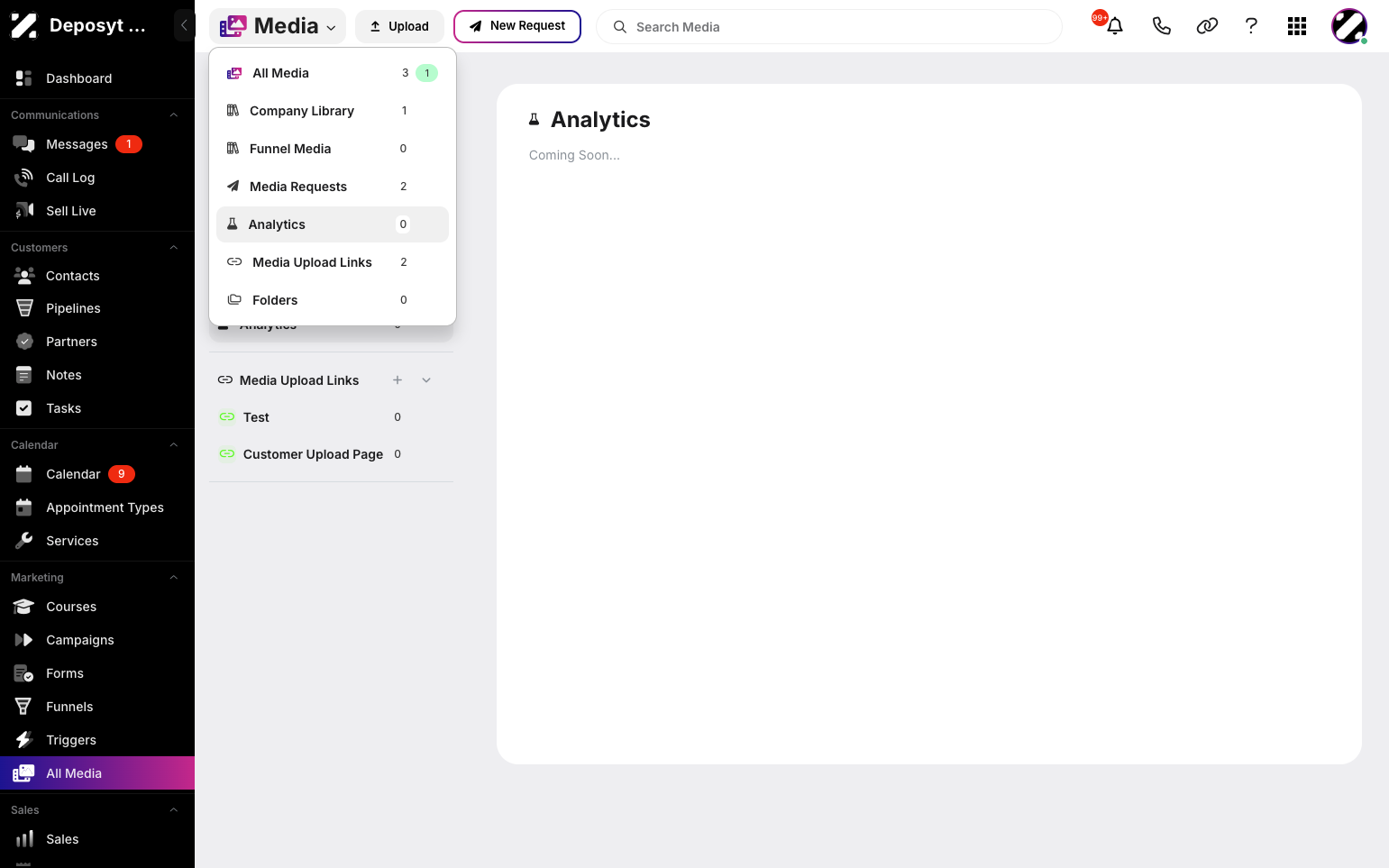Collapse the Marketing section

coord(174,578)
